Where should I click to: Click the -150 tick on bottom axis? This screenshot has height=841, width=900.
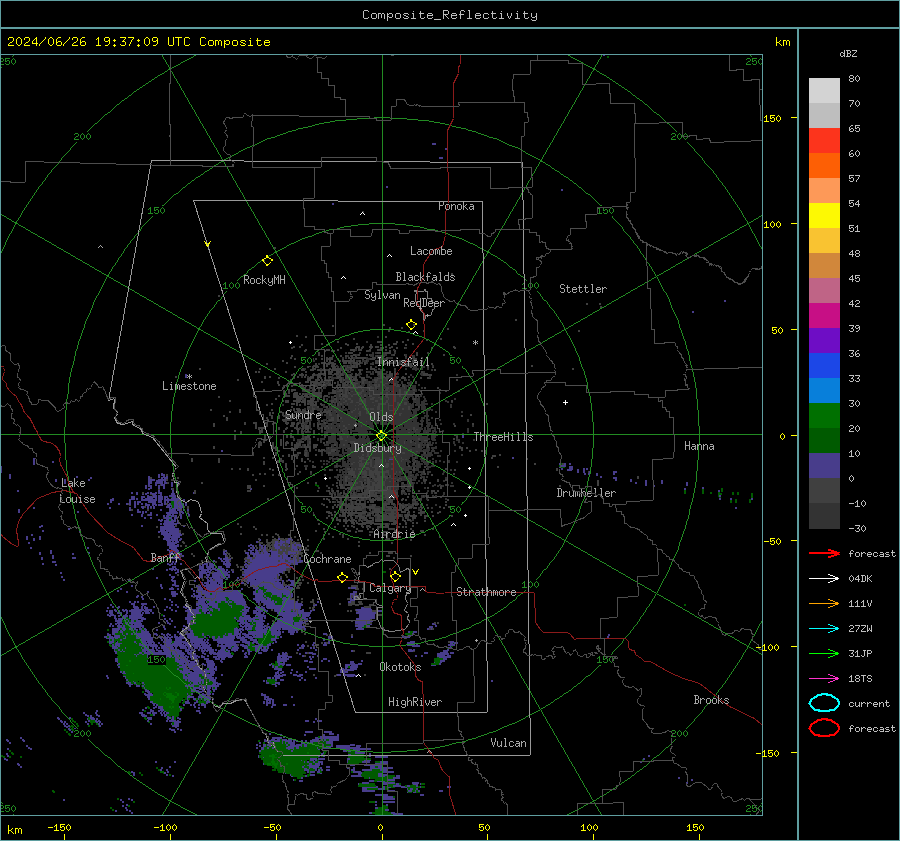(x=59, y=828)
